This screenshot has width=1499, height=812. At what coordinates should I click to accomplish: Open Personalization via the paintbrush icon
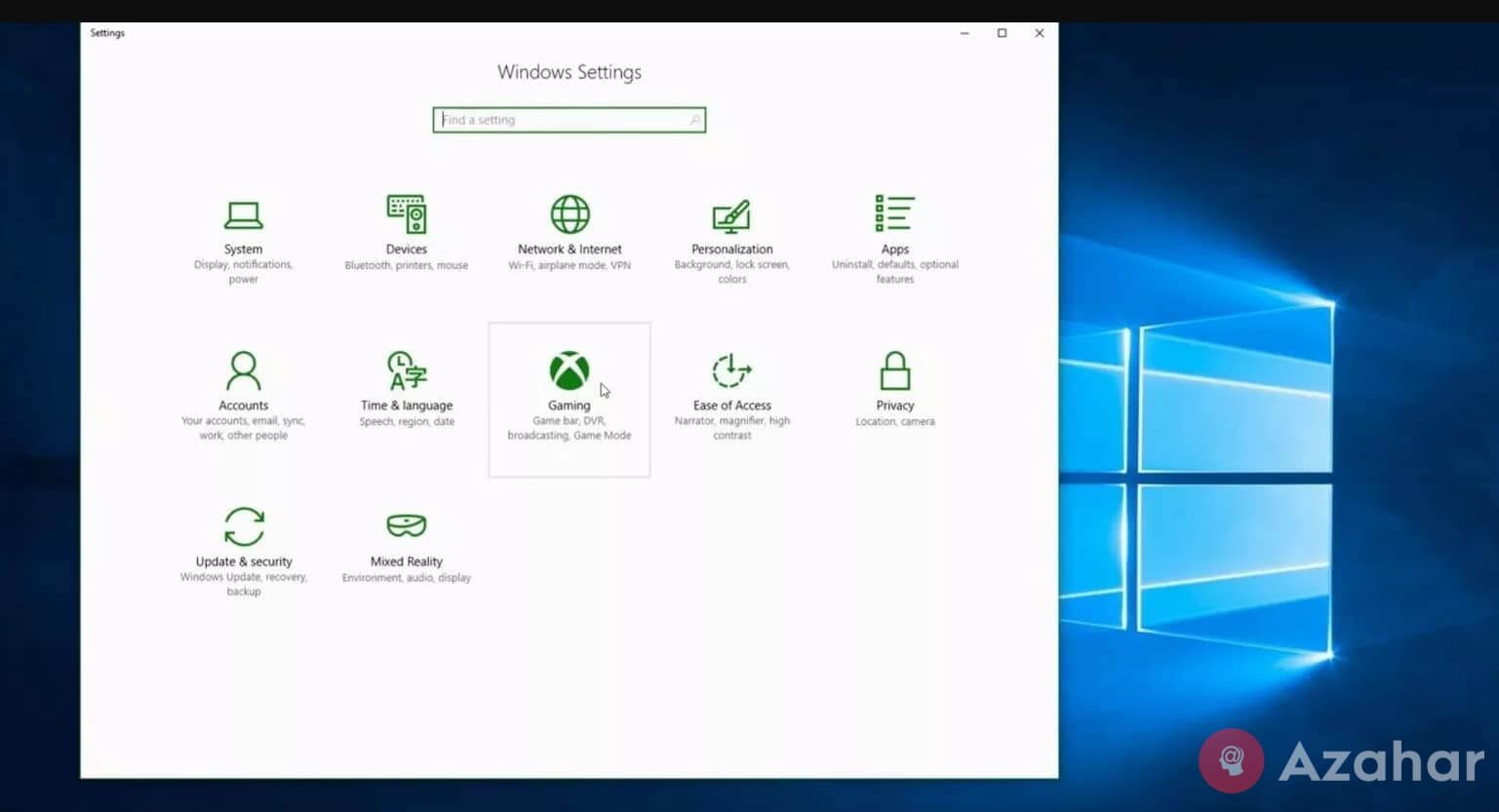click(x=731, y=215)
